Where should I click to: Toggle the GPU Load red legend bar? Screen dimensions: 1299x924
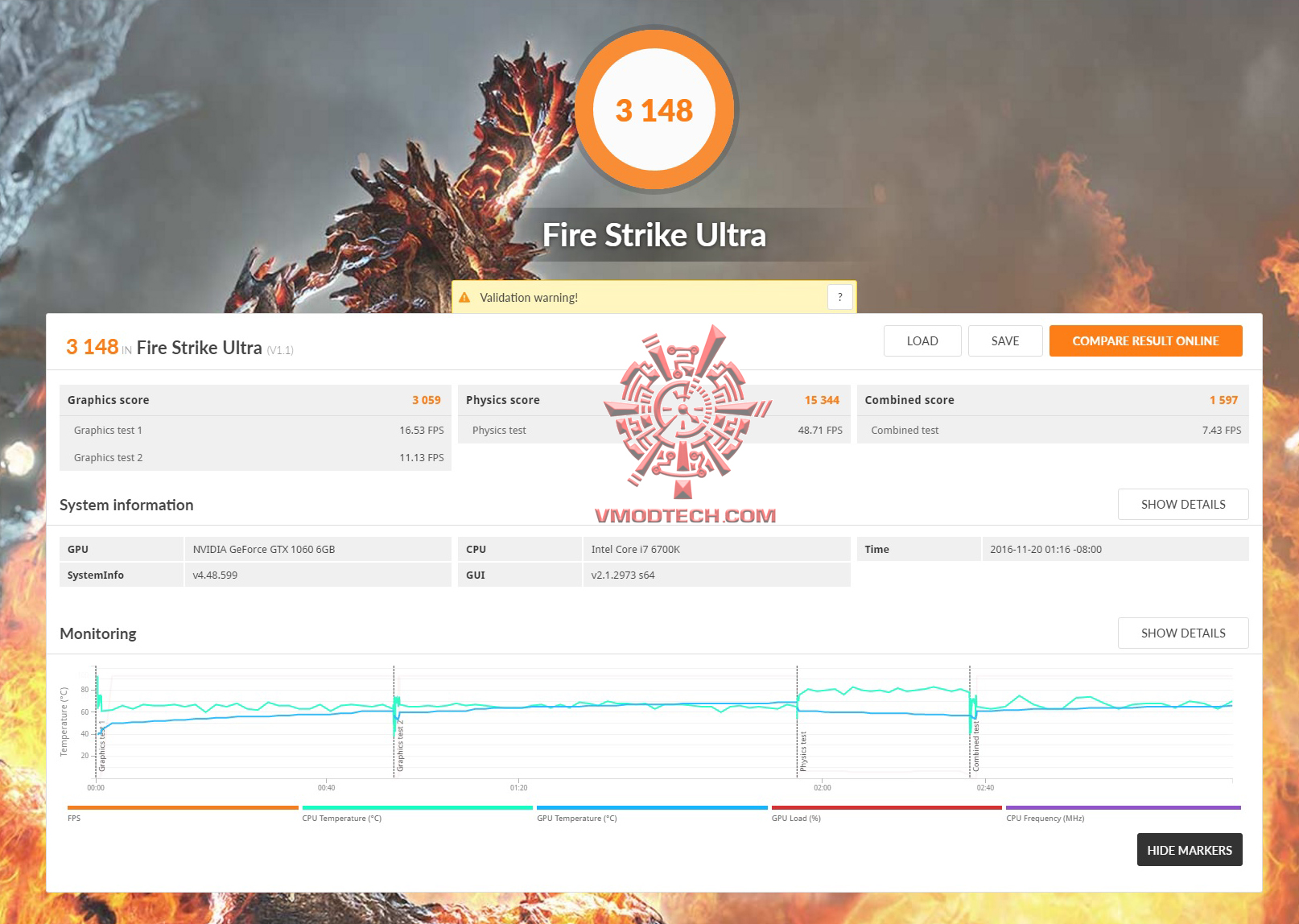(887, 807)
